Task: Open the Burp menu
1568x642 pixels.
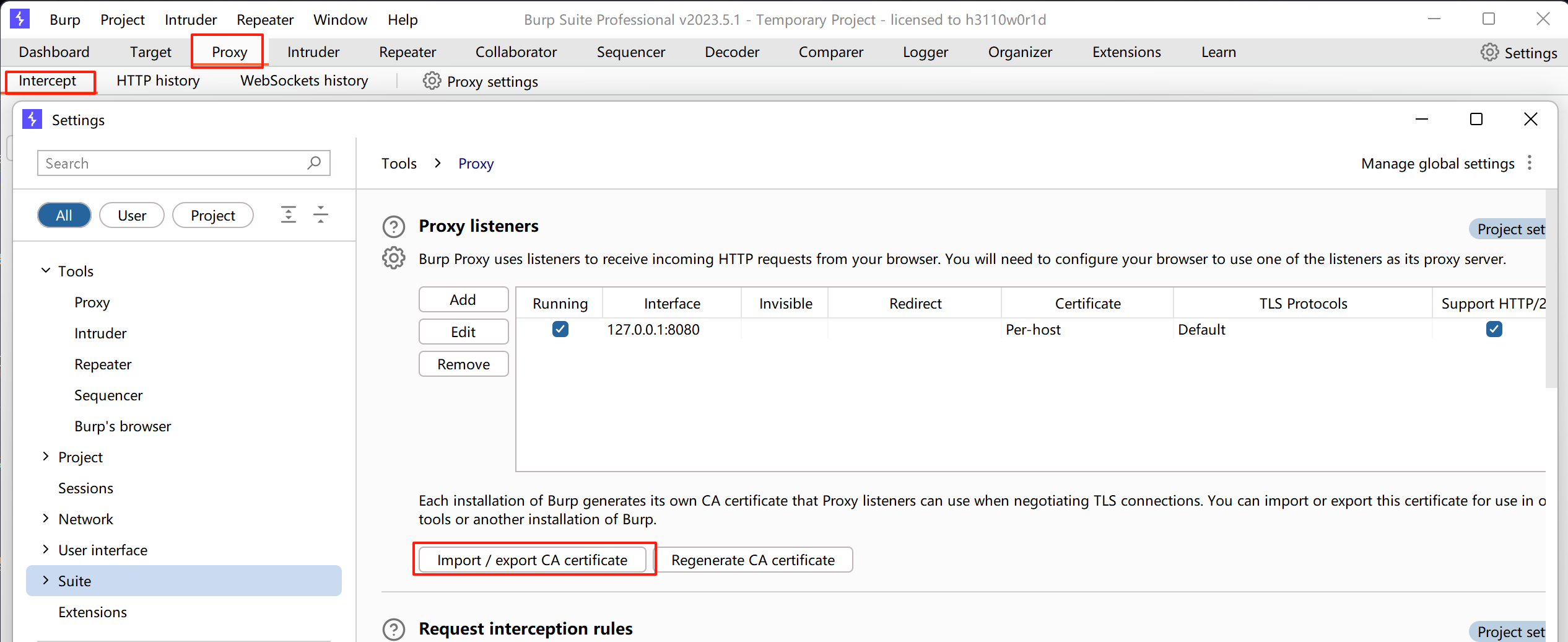Action: point(65,20)
